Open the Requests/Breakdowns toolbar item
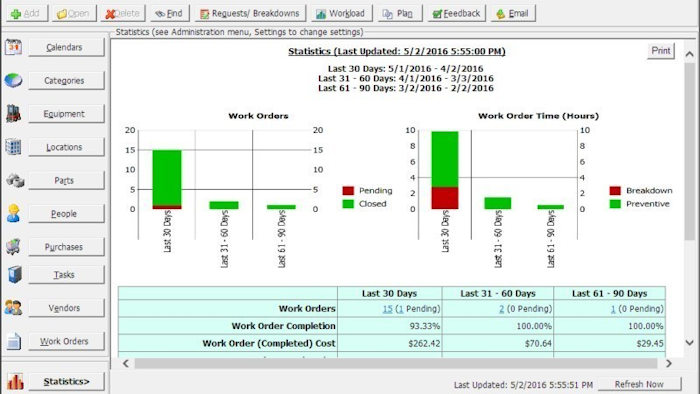This screenshot has width=700, height=394. 250,13
